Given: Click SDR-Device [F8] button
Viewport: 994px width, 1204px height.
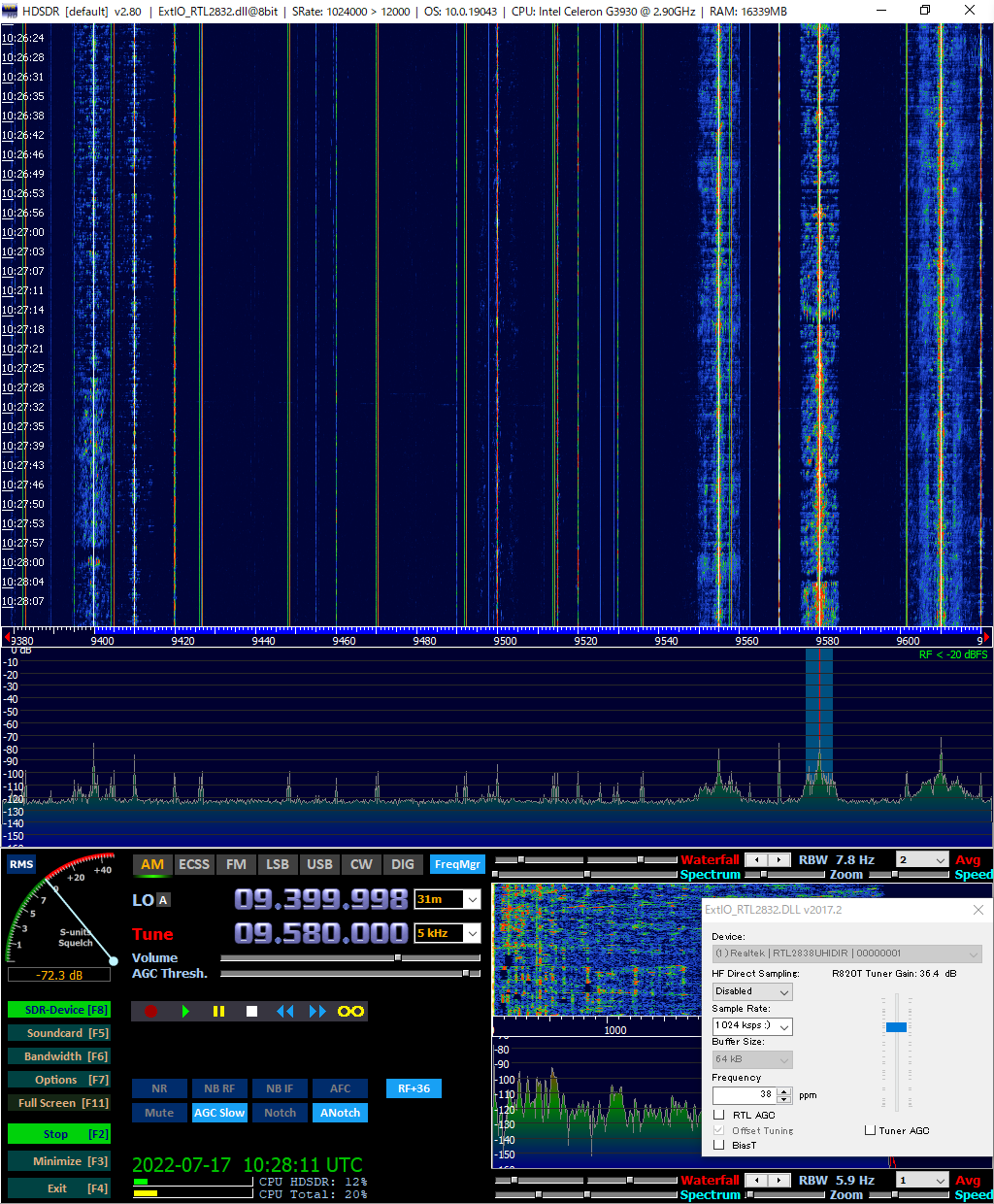Looking at the screenshot, I should point(59,1010).
